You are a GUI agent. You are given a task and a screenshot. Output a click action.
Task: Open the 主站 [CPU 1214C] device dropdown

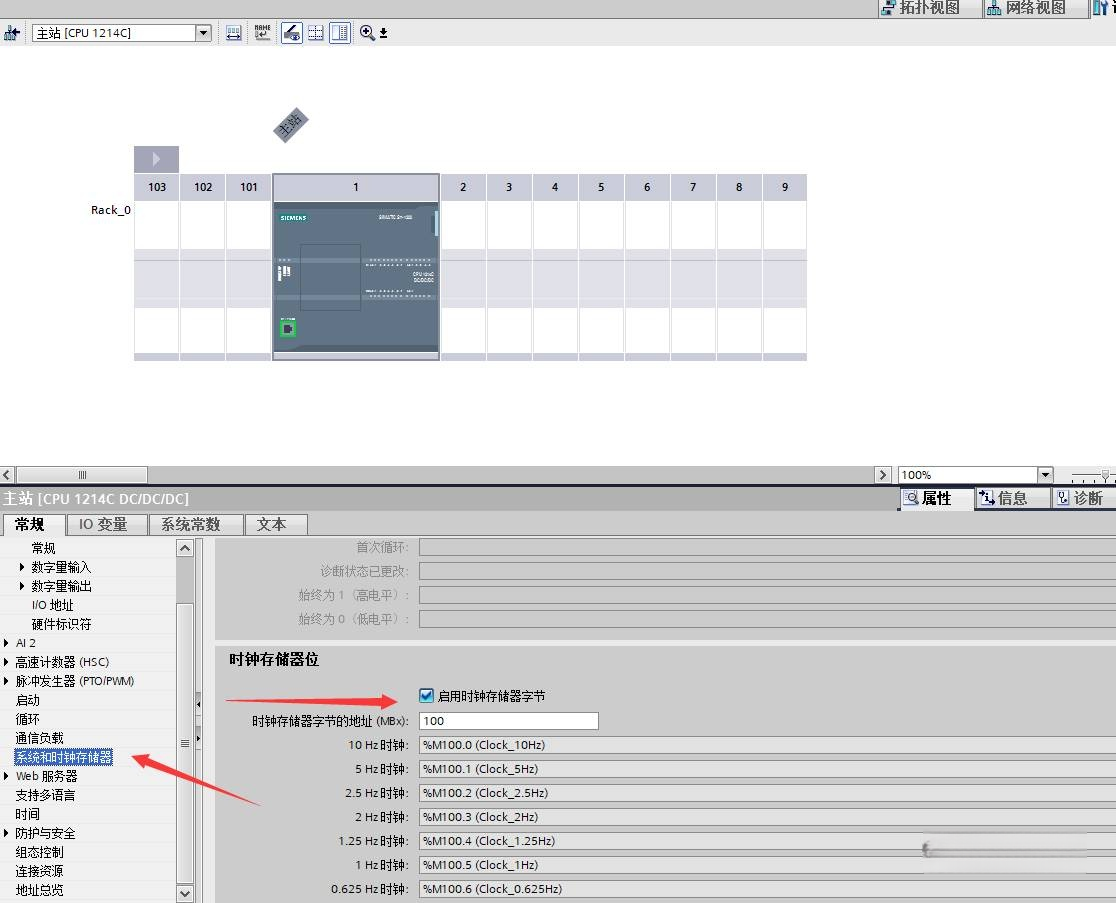[x=204, y=33]
